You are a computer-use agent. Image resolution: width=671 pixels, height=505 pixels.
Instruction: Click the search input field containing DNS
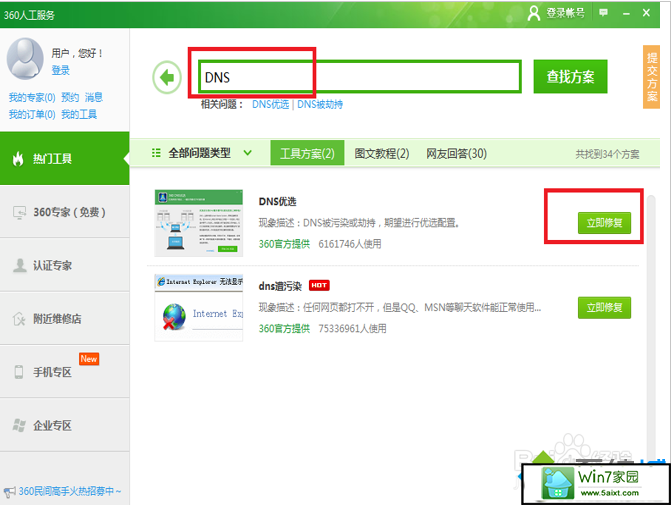[x=359, y=77]
